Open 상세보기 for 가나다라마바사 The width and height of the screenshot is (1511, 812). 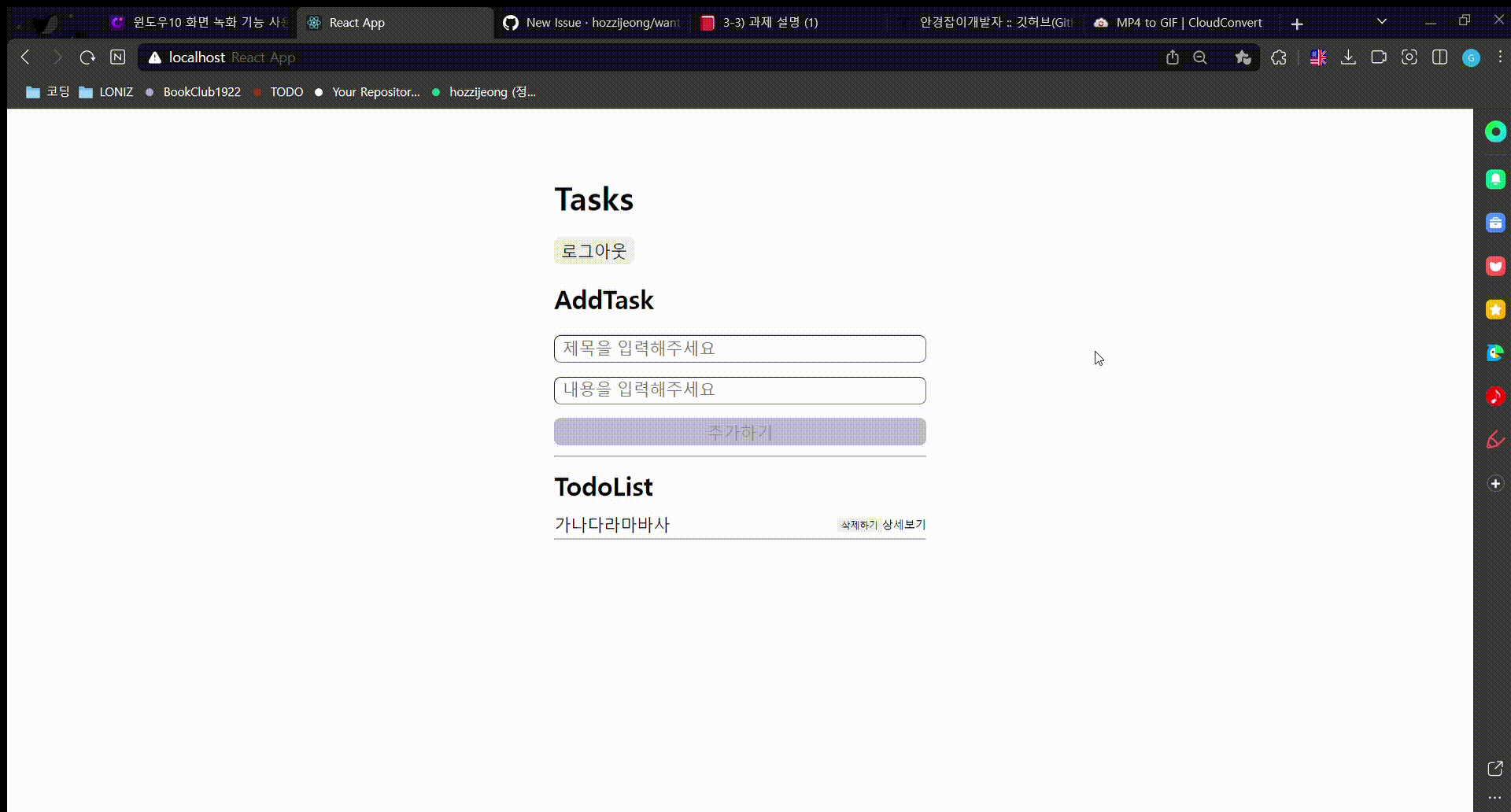903,525
